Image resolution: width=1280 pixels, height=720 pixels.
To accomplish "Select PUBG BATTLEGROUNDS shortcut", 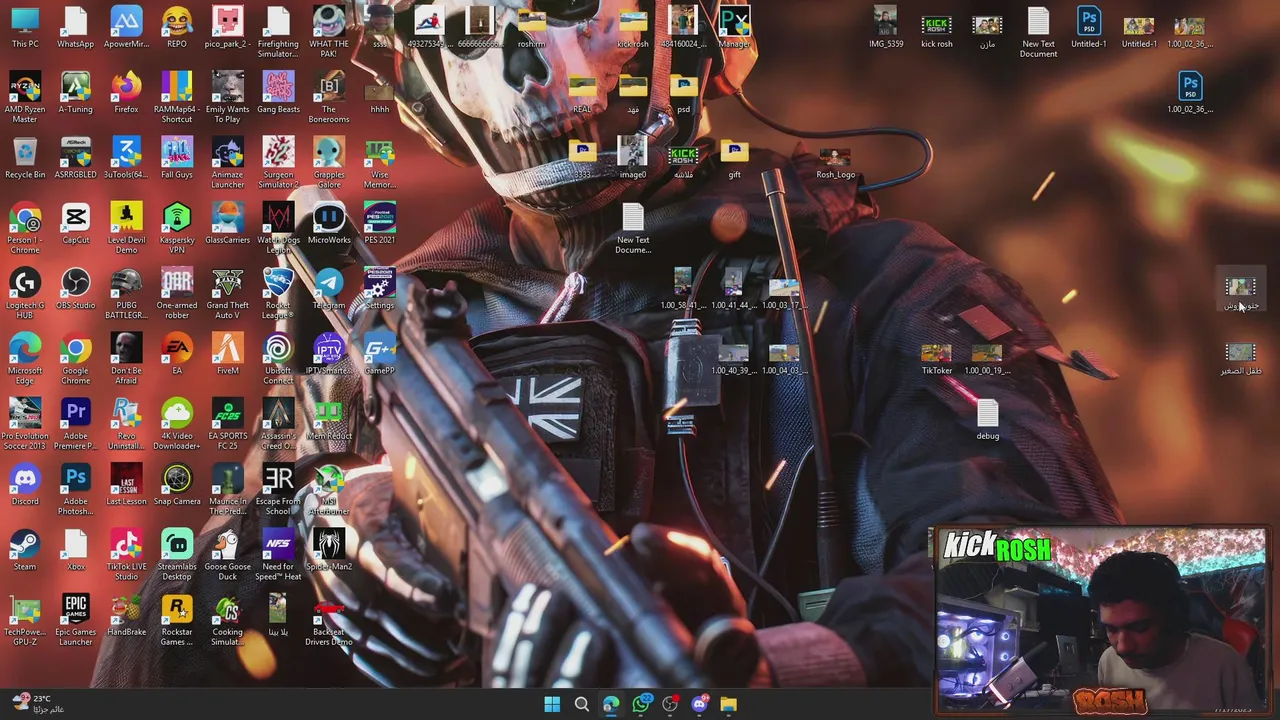I will (126, 293).
